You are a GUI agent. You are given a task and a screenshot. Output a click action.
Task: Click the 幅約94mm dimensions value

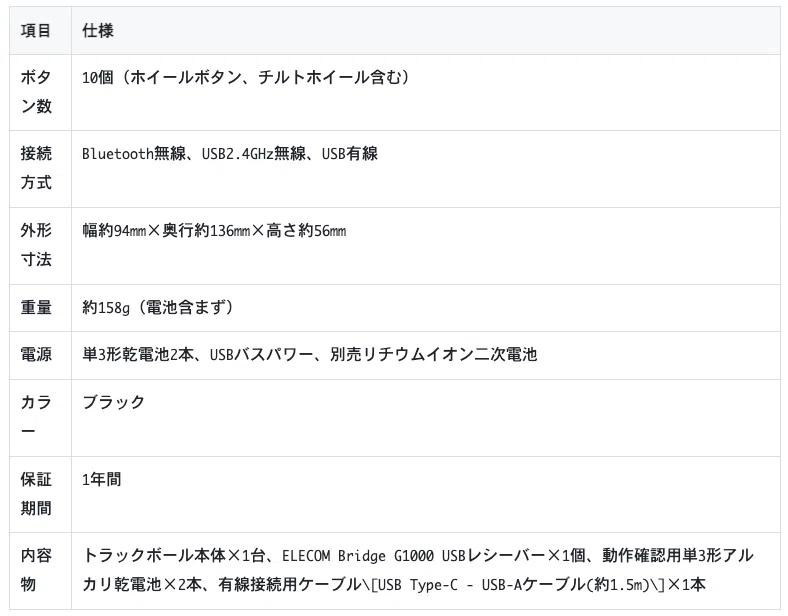[114, 231]
